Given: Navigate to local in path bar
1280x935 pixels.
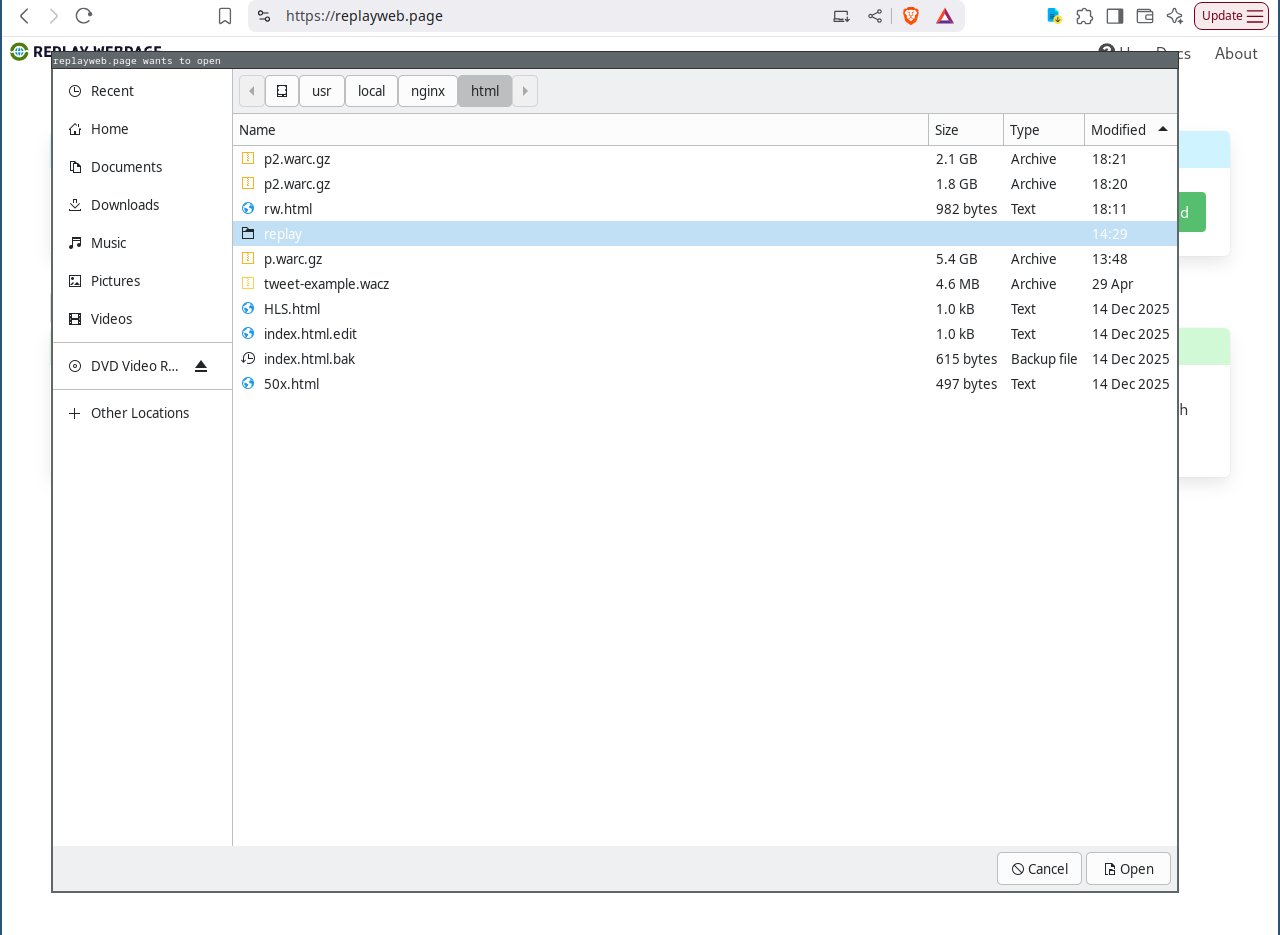Looking at the screenshot, I should (x=371, y=91).
